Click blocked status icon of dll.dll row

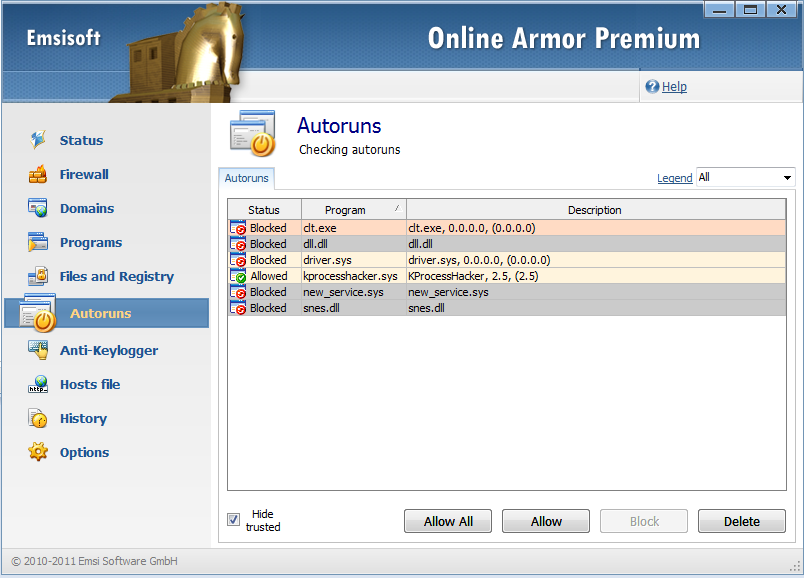(238, 244)
